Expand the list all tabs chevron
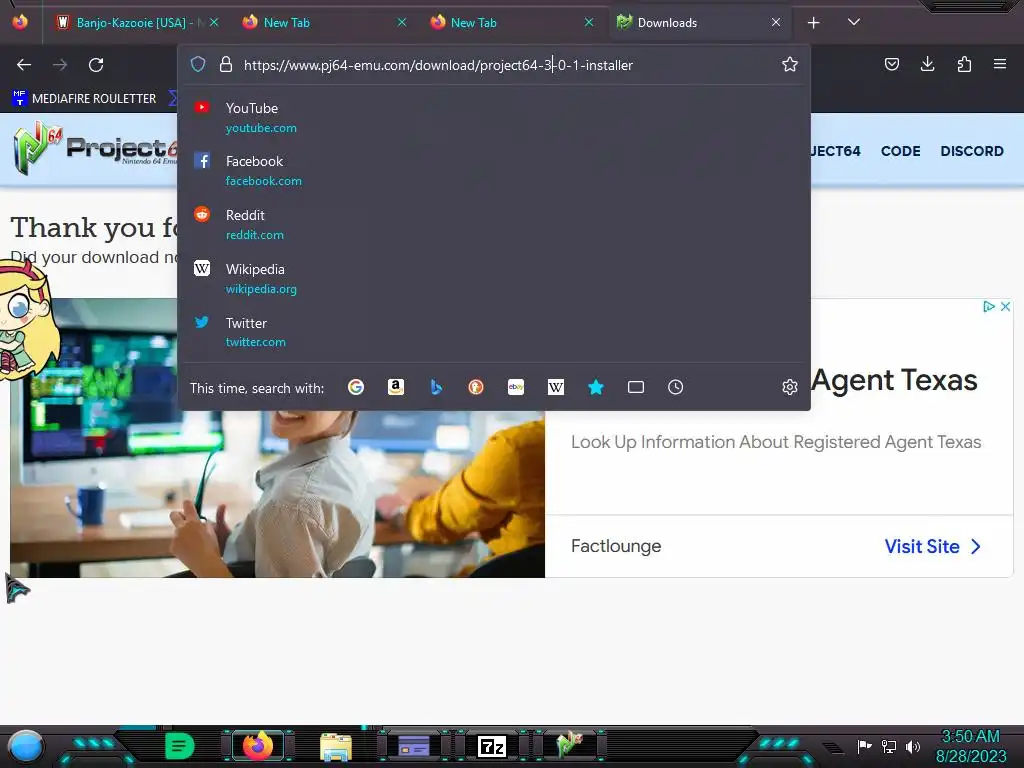 (x=854, y=22)
